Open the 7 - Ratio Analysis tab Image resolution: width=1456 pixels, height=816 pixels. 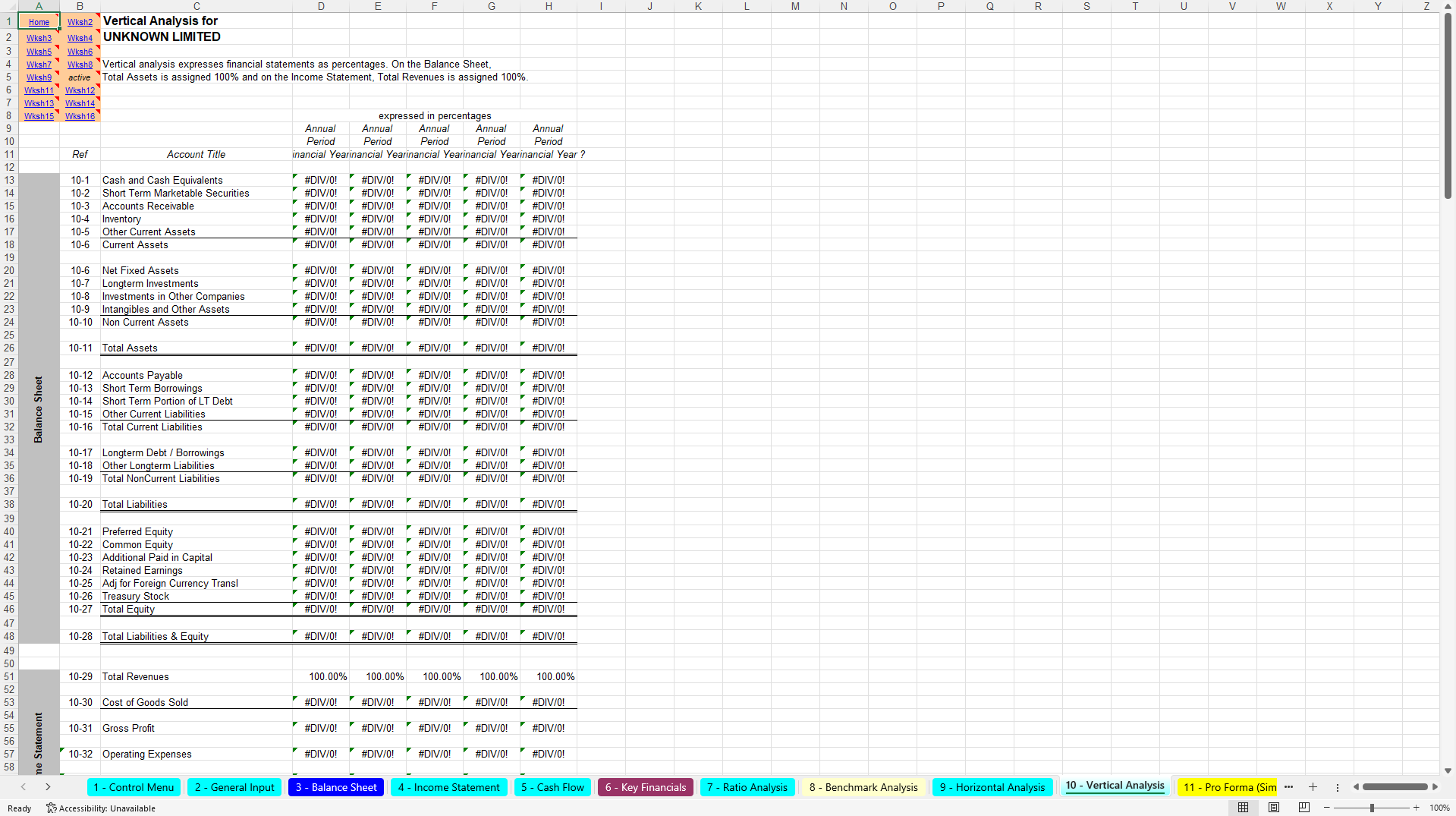point(747,787)
